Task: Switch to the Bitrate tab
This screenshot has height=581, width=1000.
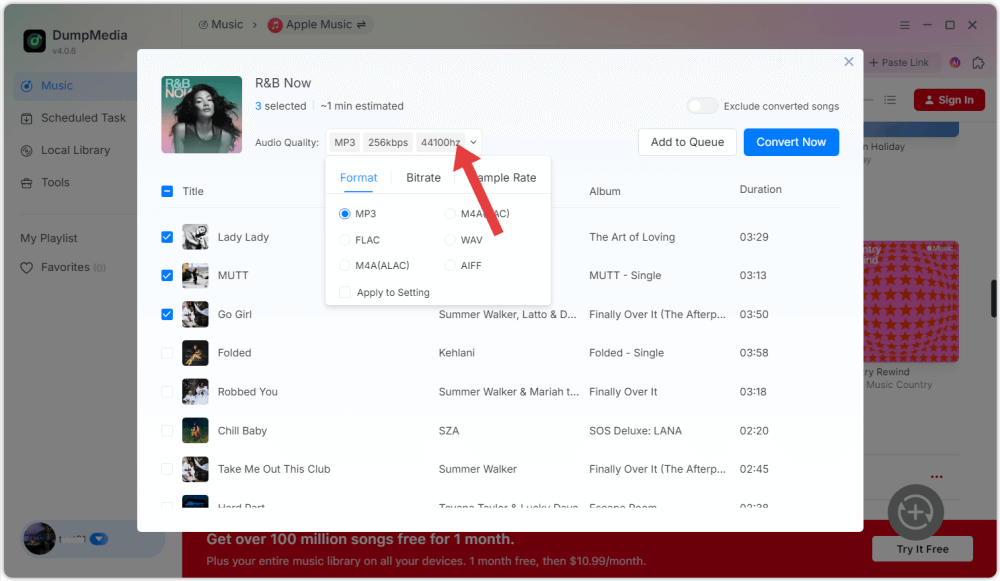Action: 423,178
